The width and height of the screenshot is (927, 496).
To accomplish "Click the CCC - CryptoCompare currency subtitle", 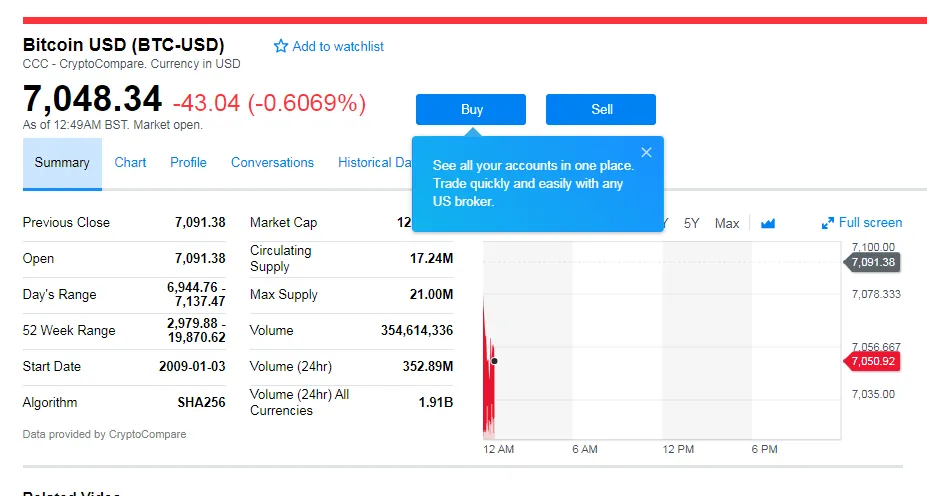I will click(132, 64).
